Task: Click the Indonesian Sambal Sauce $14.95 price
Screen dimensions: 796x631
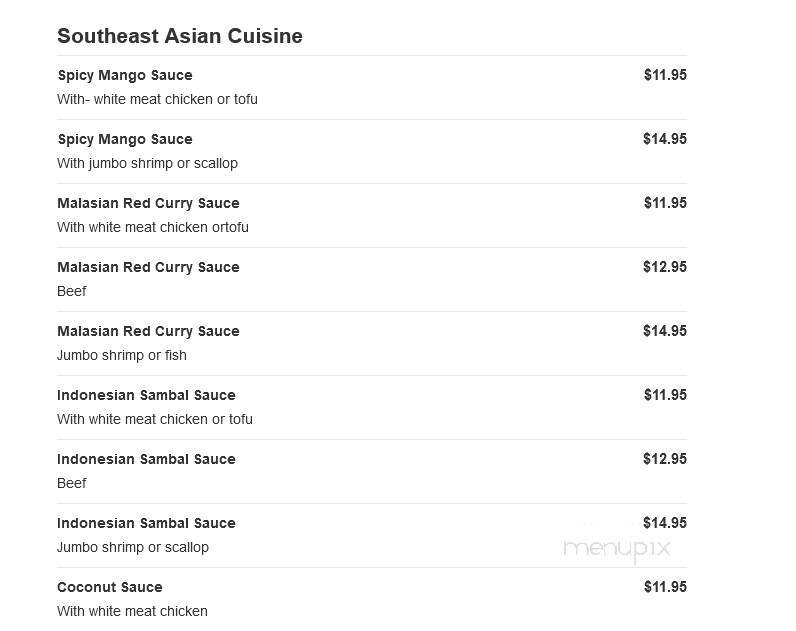Action: [665, 523]
